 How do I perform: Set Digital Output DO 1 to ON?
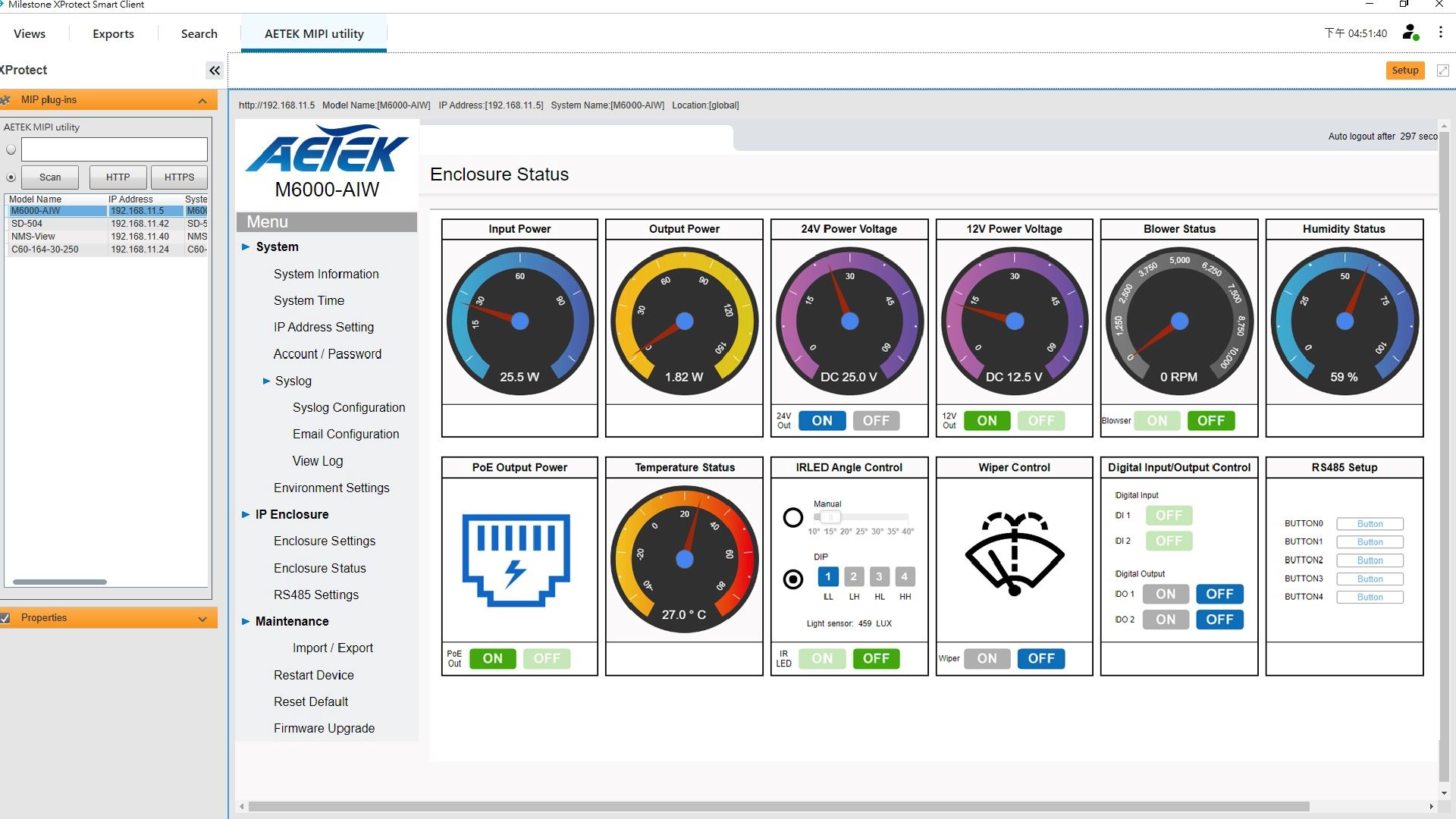(1166, 594)
